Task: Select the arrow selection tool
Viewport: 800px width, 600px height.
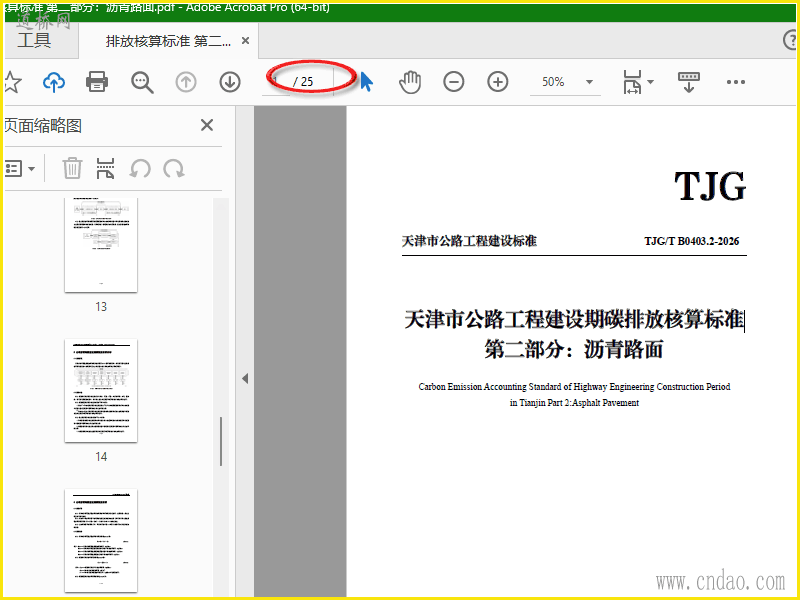Action: click(366, 82)
